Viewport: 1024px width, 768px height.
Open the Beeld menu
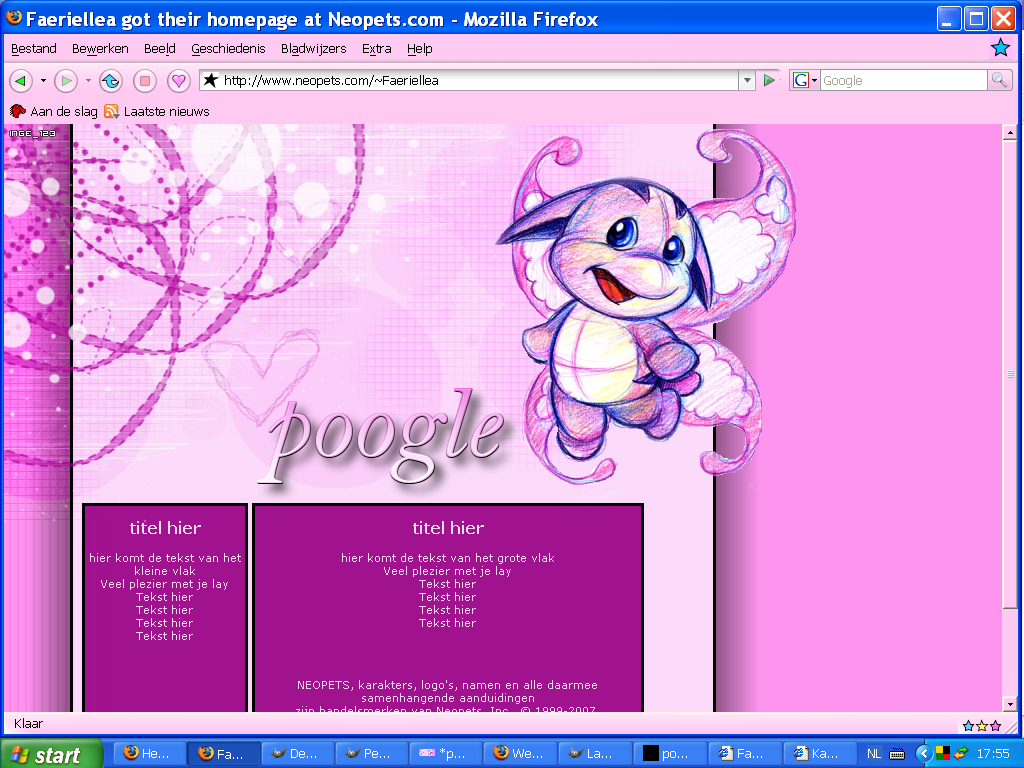pyautogui.click(x=160, y=48)
